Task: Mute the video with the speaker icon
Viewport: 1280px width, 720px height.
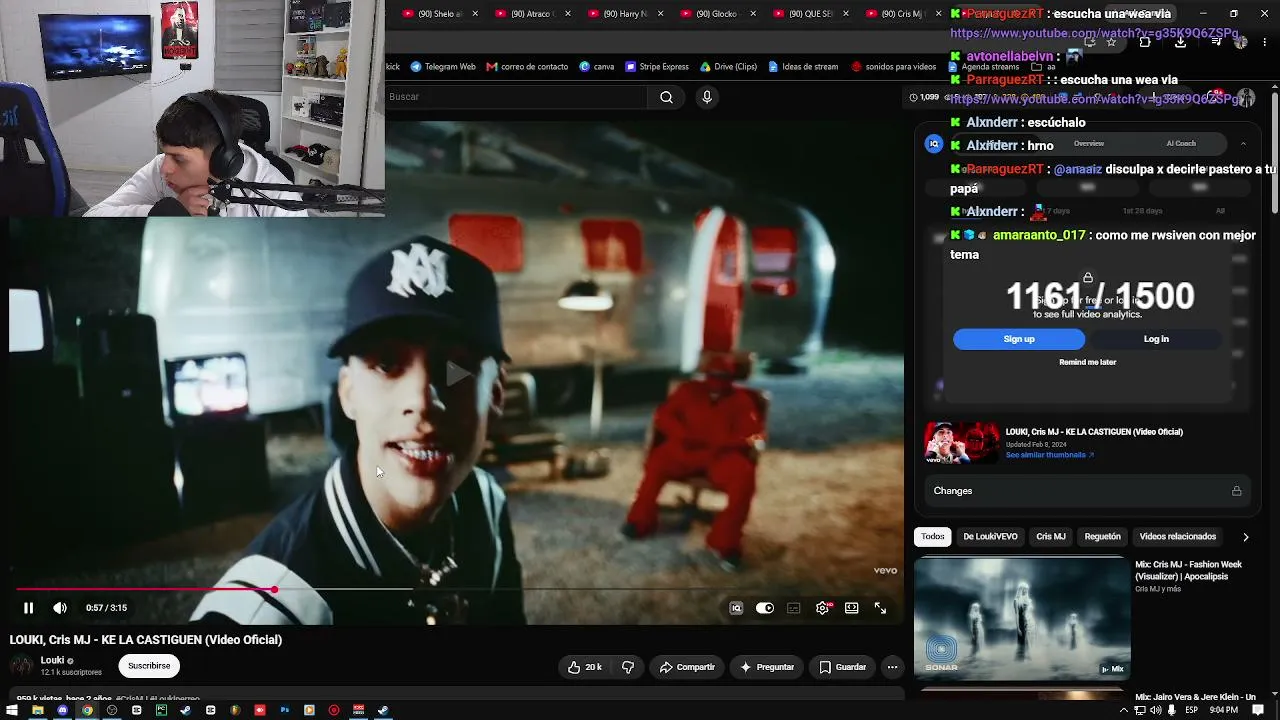Action: tap(60, 608)
